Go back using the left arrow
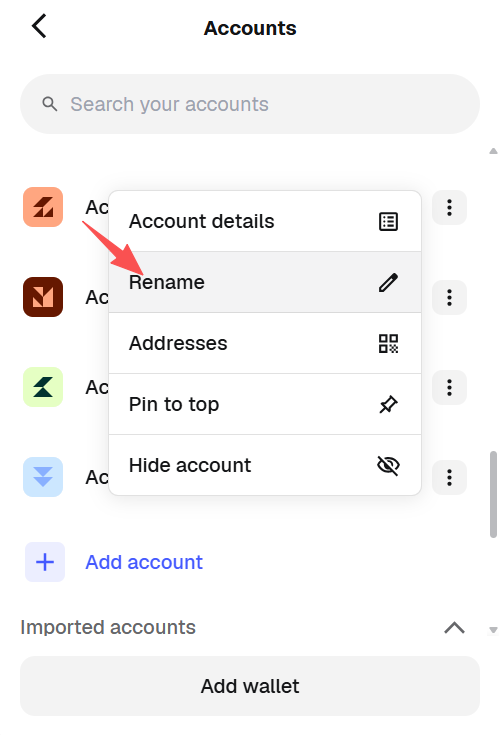Image resolution: width=499 pixels, height=735 pixels. click(39, 26)
